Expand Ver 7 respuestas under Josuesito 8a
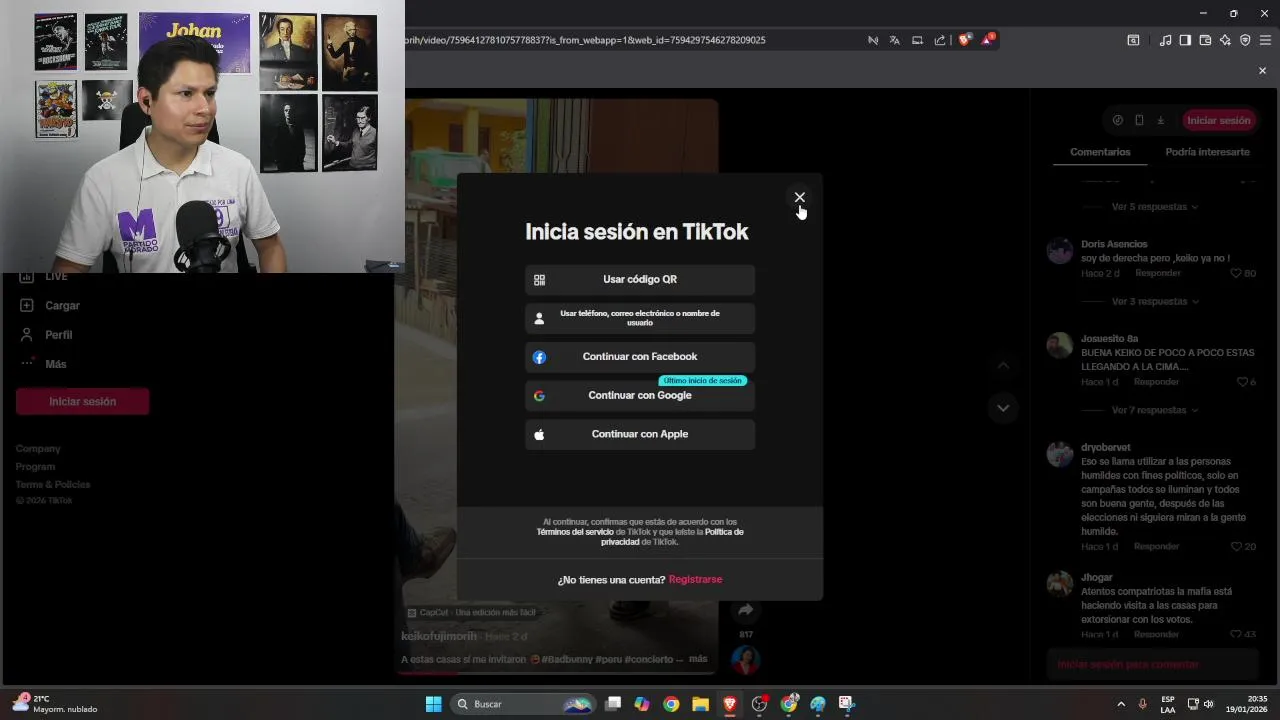The height and width of the screenshot is (720, 1280). point(1154,410)
